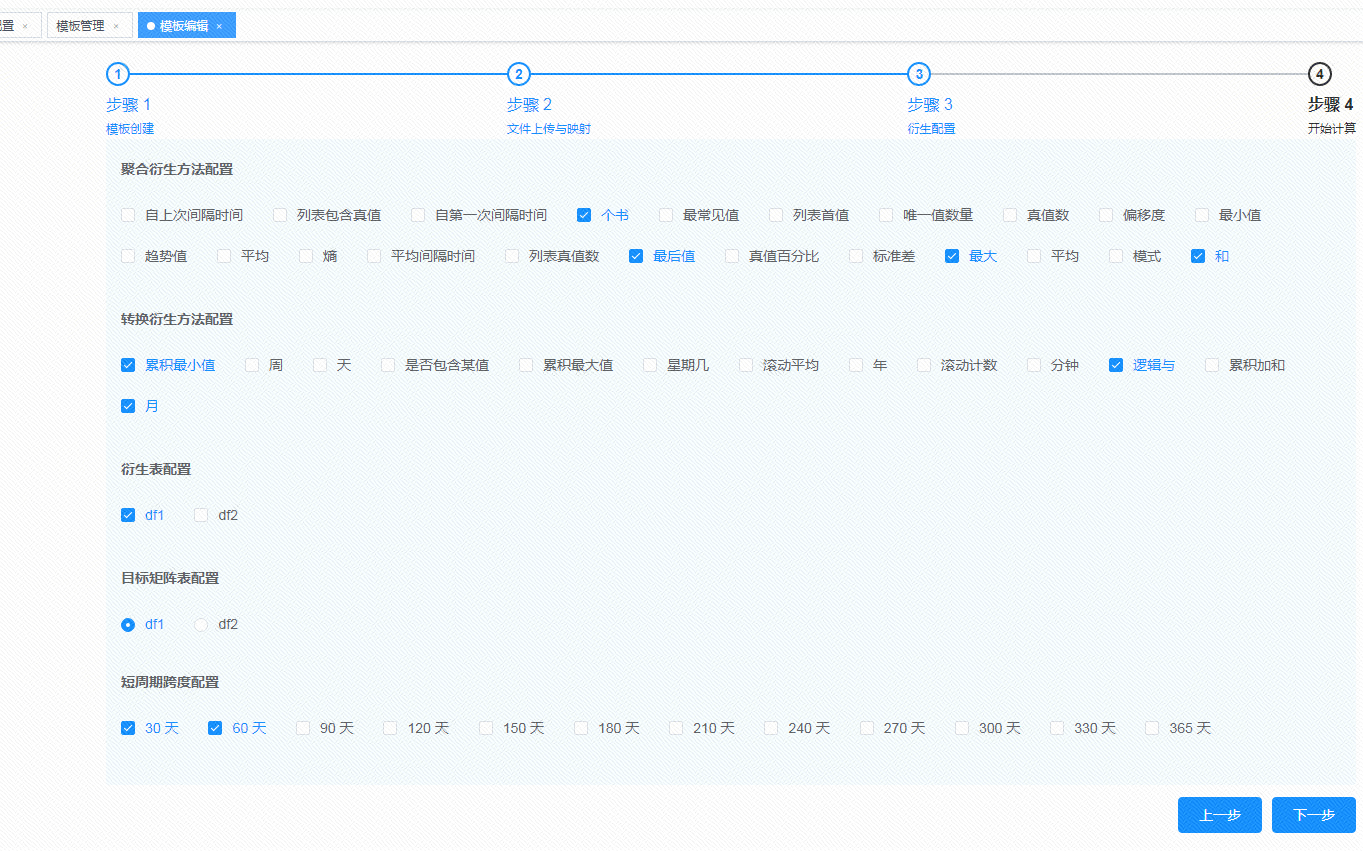Screen dimensions: 1363x851
Task: Uncheck the 逻辑与 checkbox
Action: (x=1116, y=365)
